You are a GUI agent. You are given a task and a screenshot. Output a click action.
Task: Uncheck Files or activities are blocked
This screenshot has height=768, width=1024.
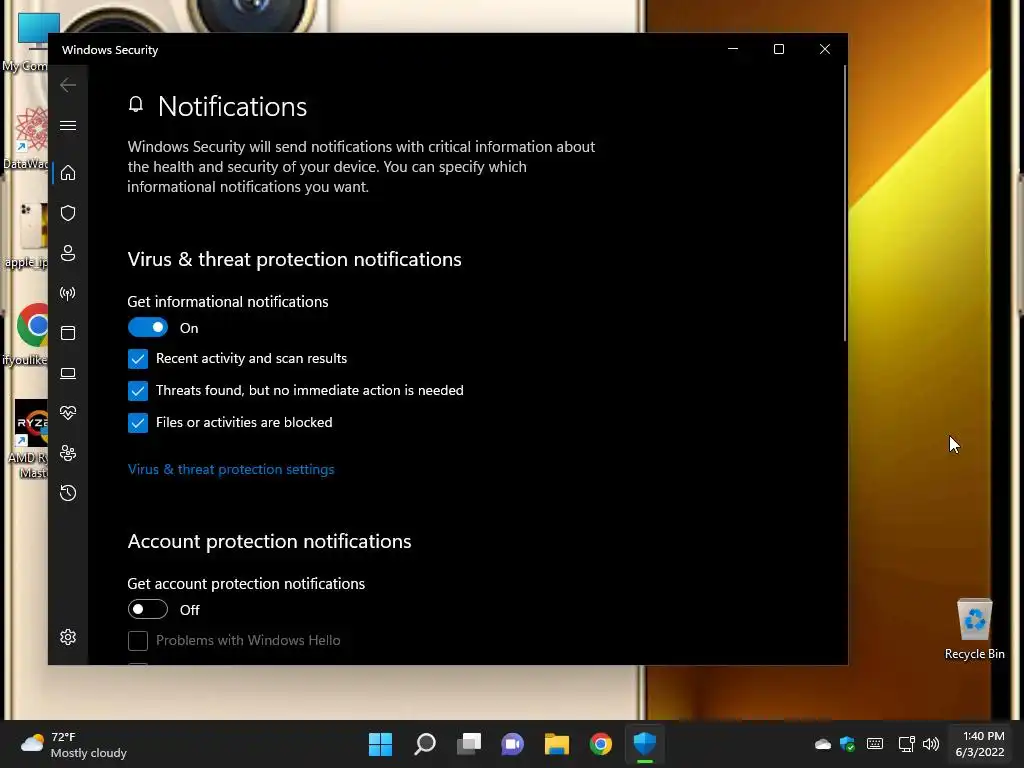point(138,423)
